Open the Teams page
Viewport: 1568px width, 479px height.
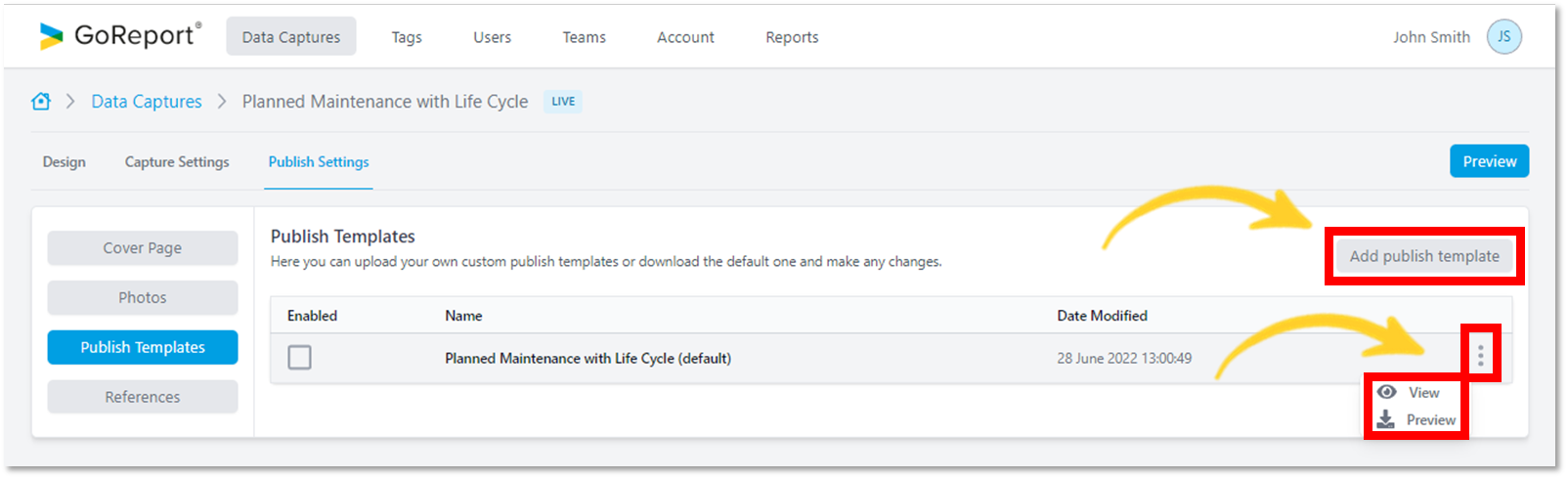584,37
